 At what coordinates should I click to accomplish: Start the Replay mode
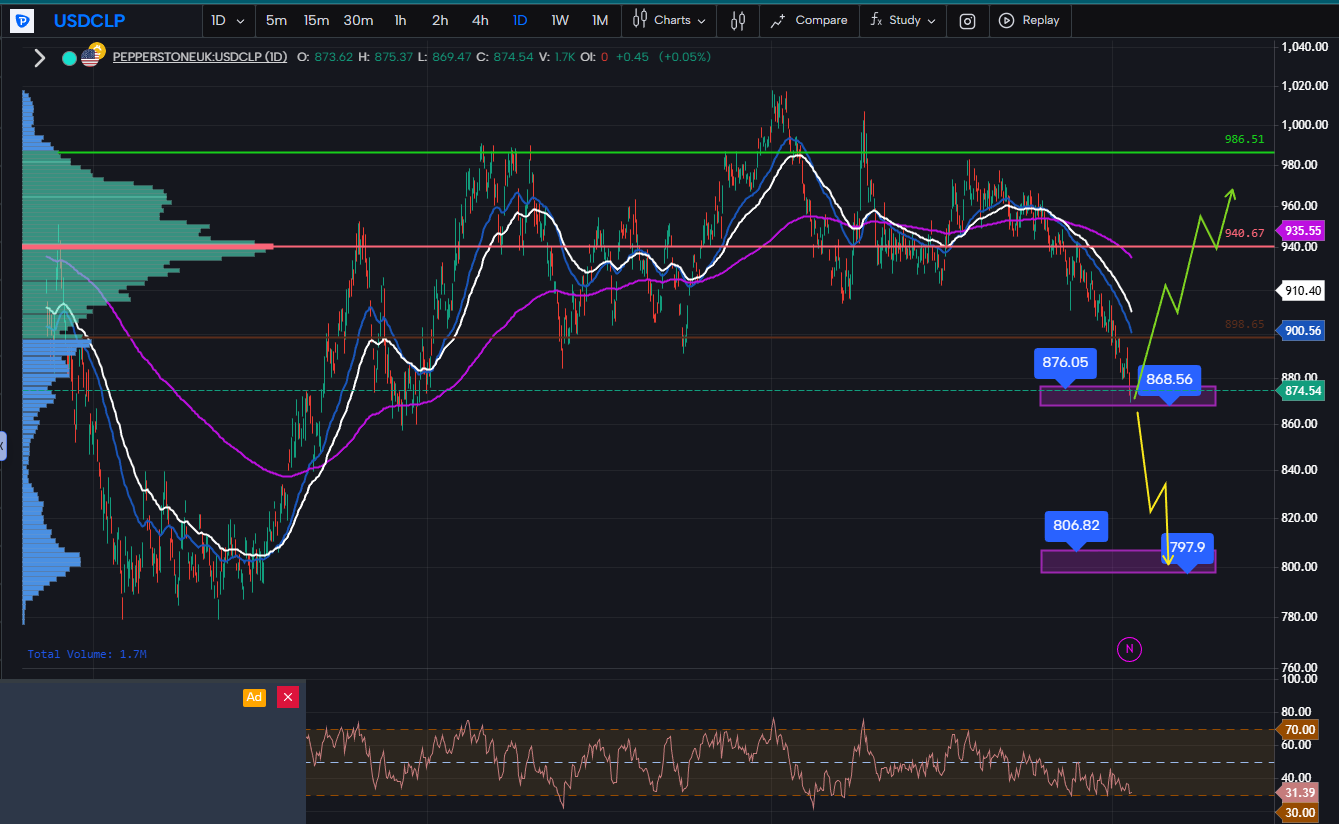coord(1029,20)
